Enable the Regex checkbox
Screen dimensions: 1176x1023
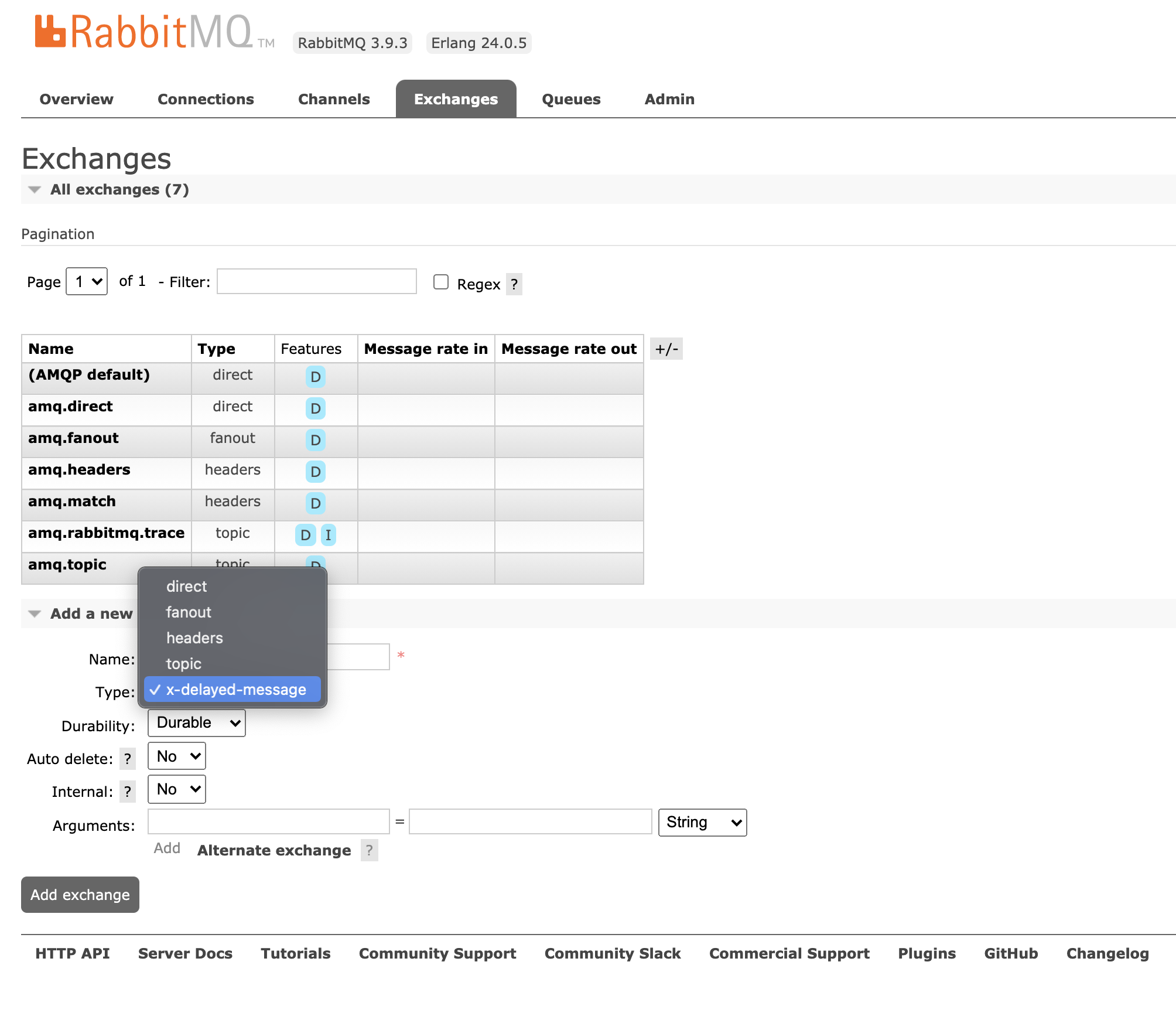441,282
